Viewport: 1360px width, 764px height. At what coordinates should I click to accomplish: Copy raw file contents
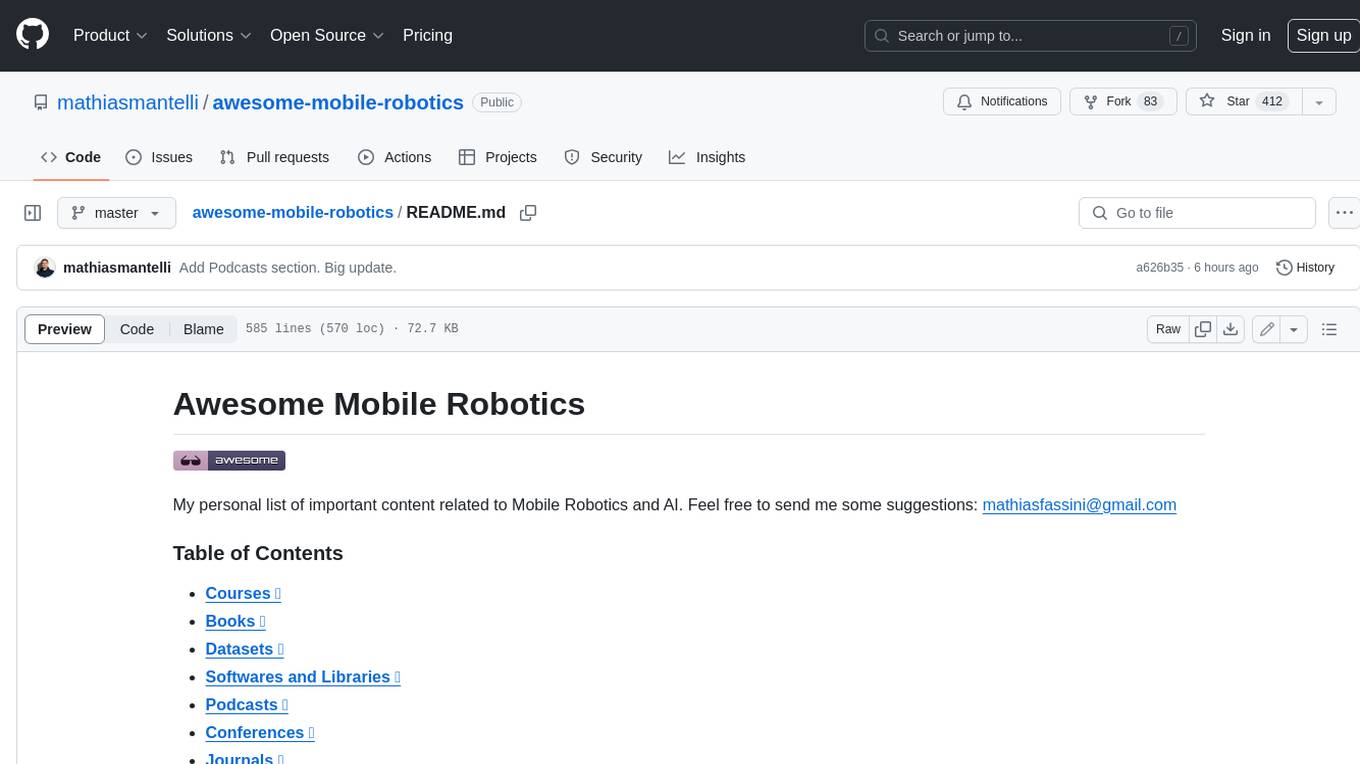[1203, 329]
